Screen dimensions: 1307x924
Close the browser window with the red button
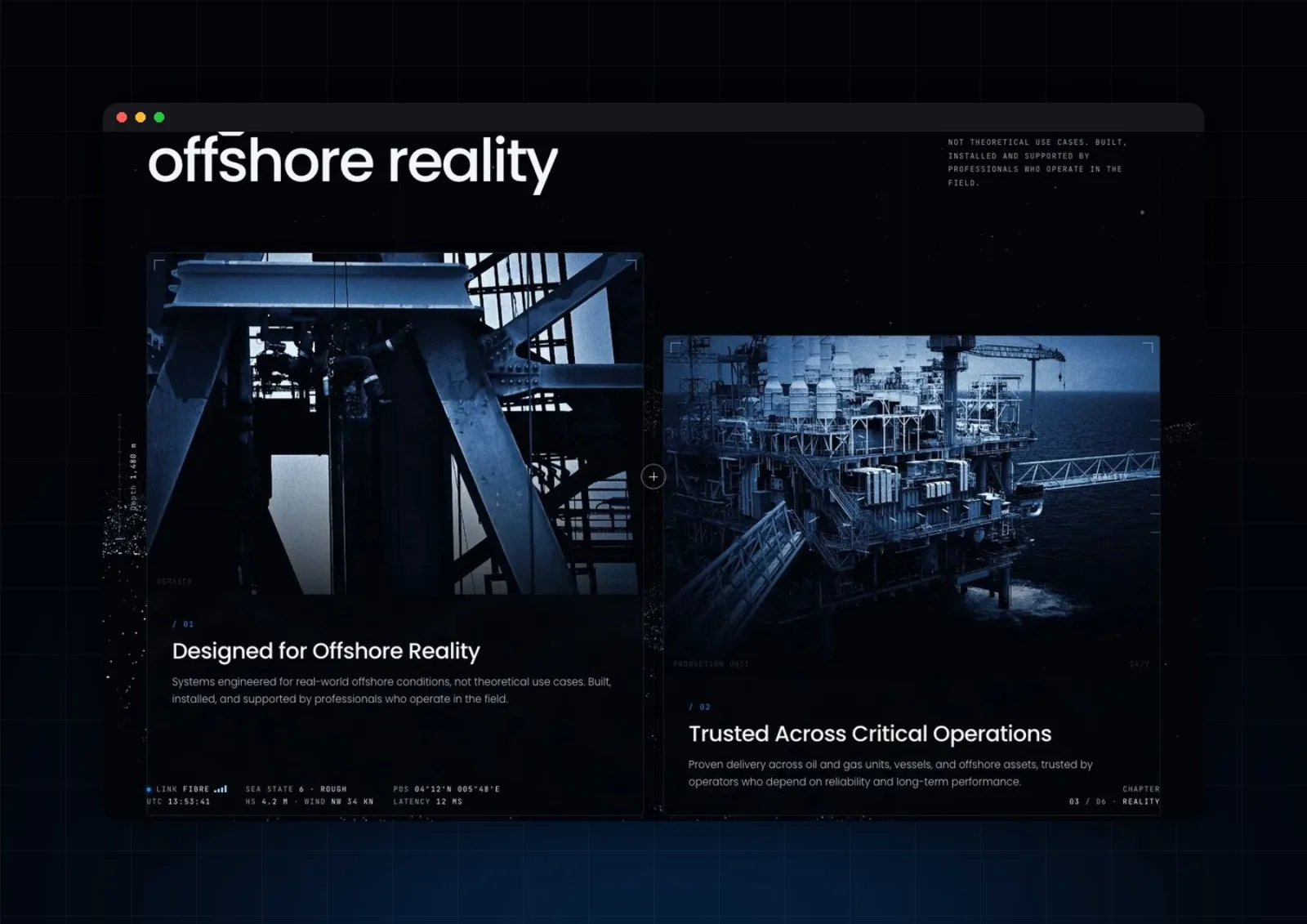pyautogui.click(x=122, y=118)
